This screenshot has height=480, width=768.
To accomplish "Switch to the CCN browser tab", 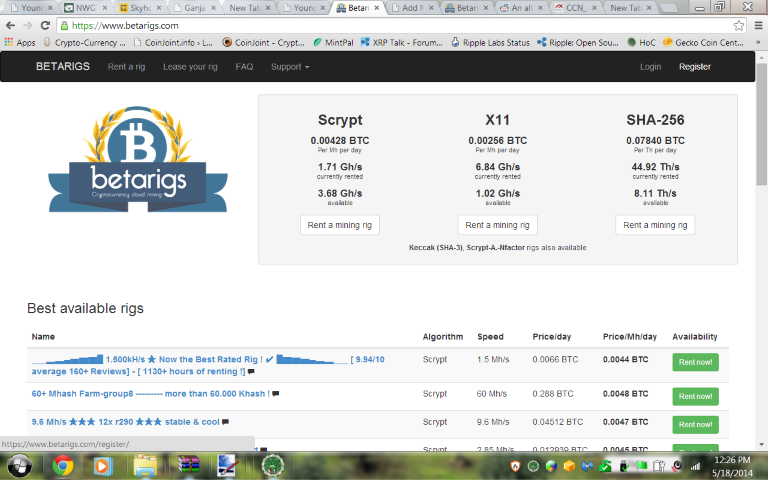I will pyautogui.click(x=575, y=8).
